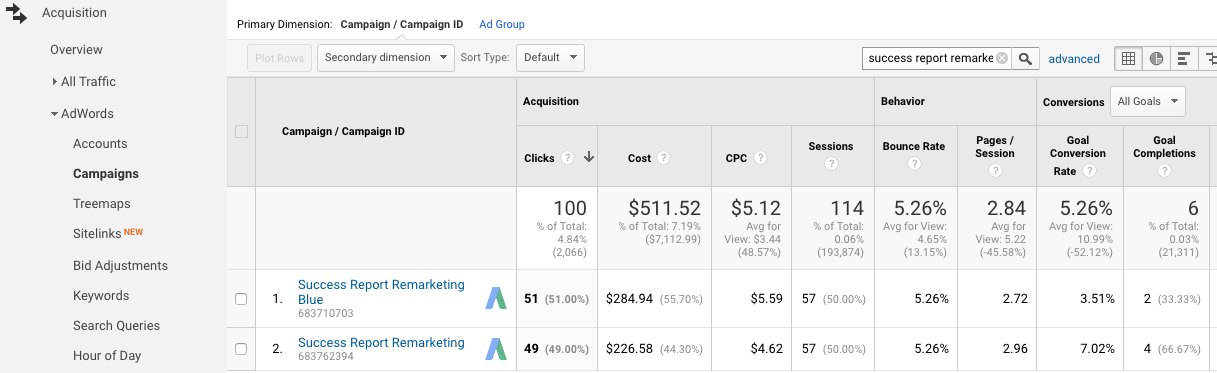Click the Acquisition section heading in sidebar
The height and width of the screenshot is (373, 1217).
[x=74, y=13]
